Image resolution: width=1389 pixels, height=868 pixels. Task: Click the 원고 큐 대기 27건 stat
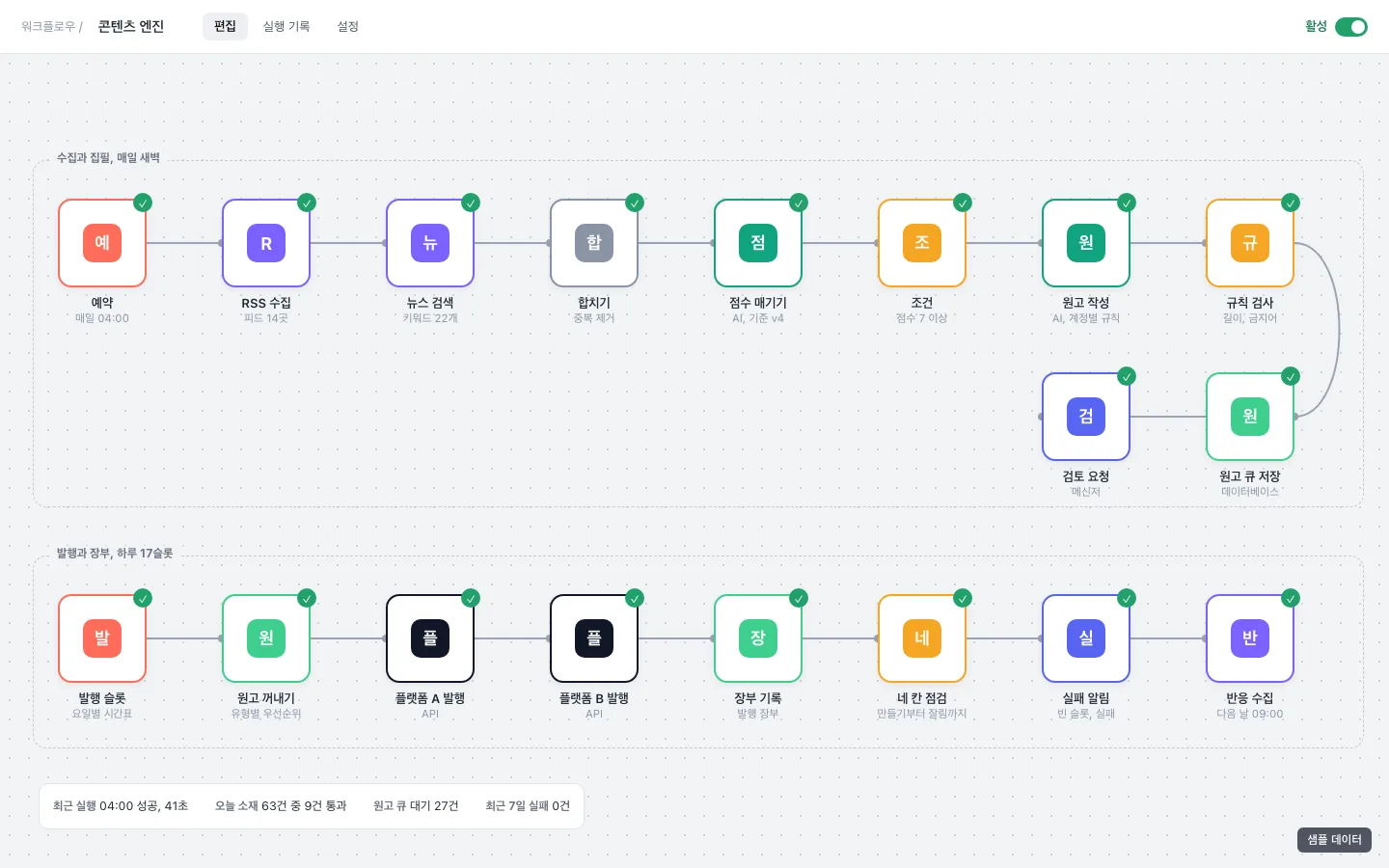tap(416, 806)
